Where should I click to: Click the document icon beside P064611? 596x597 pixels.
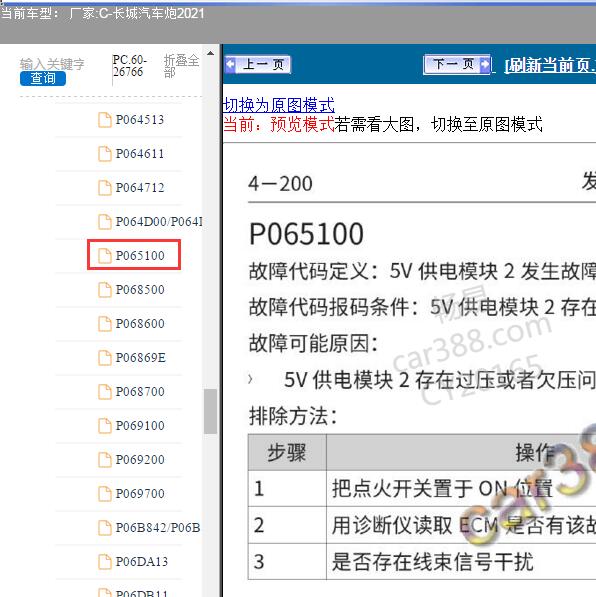[105, 154]
